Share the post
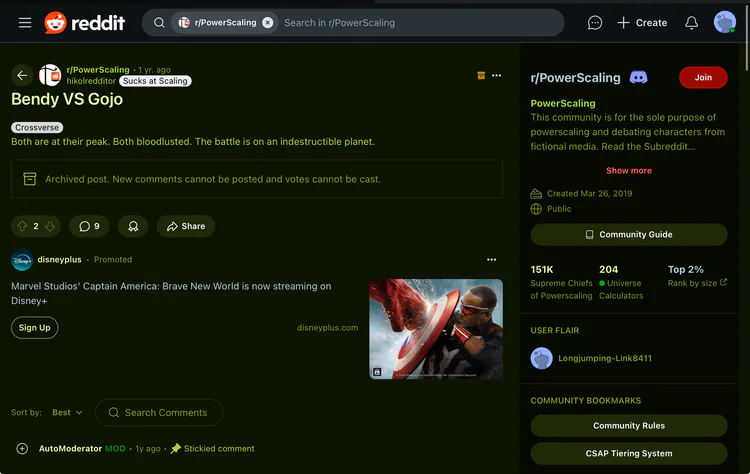750x474 pixels. click(186, 226)
